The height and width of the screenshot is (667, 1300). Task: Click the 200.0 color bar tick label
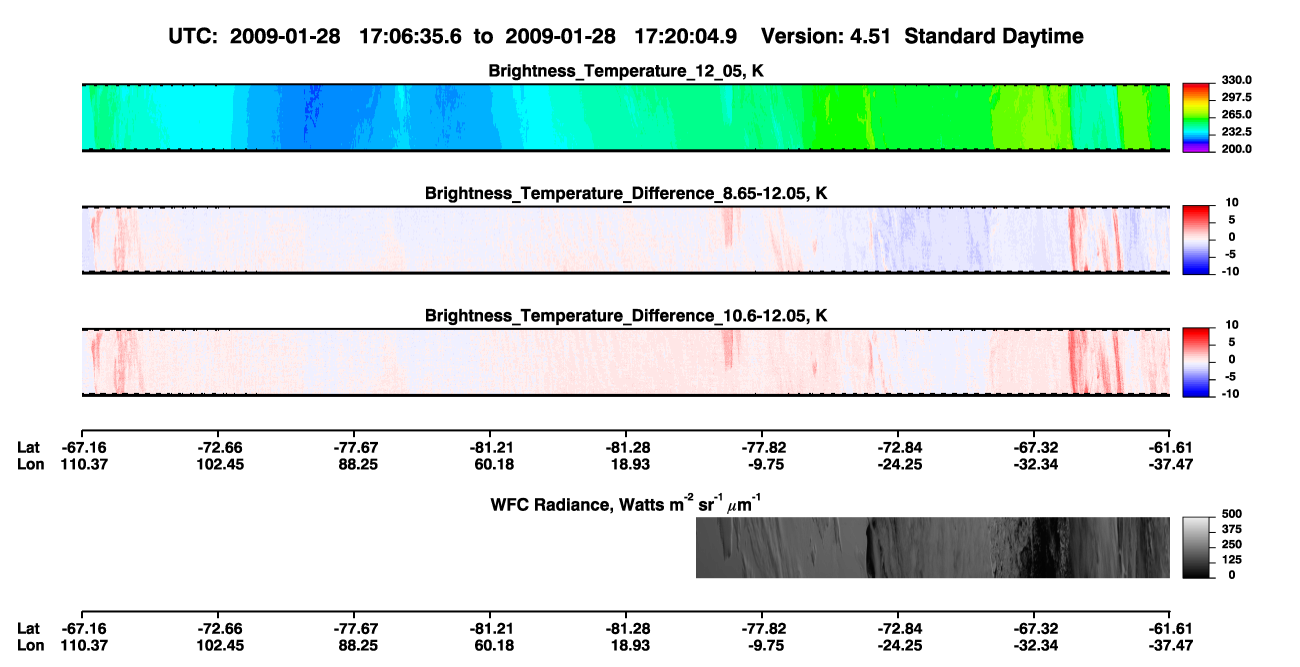[1238, 148]
